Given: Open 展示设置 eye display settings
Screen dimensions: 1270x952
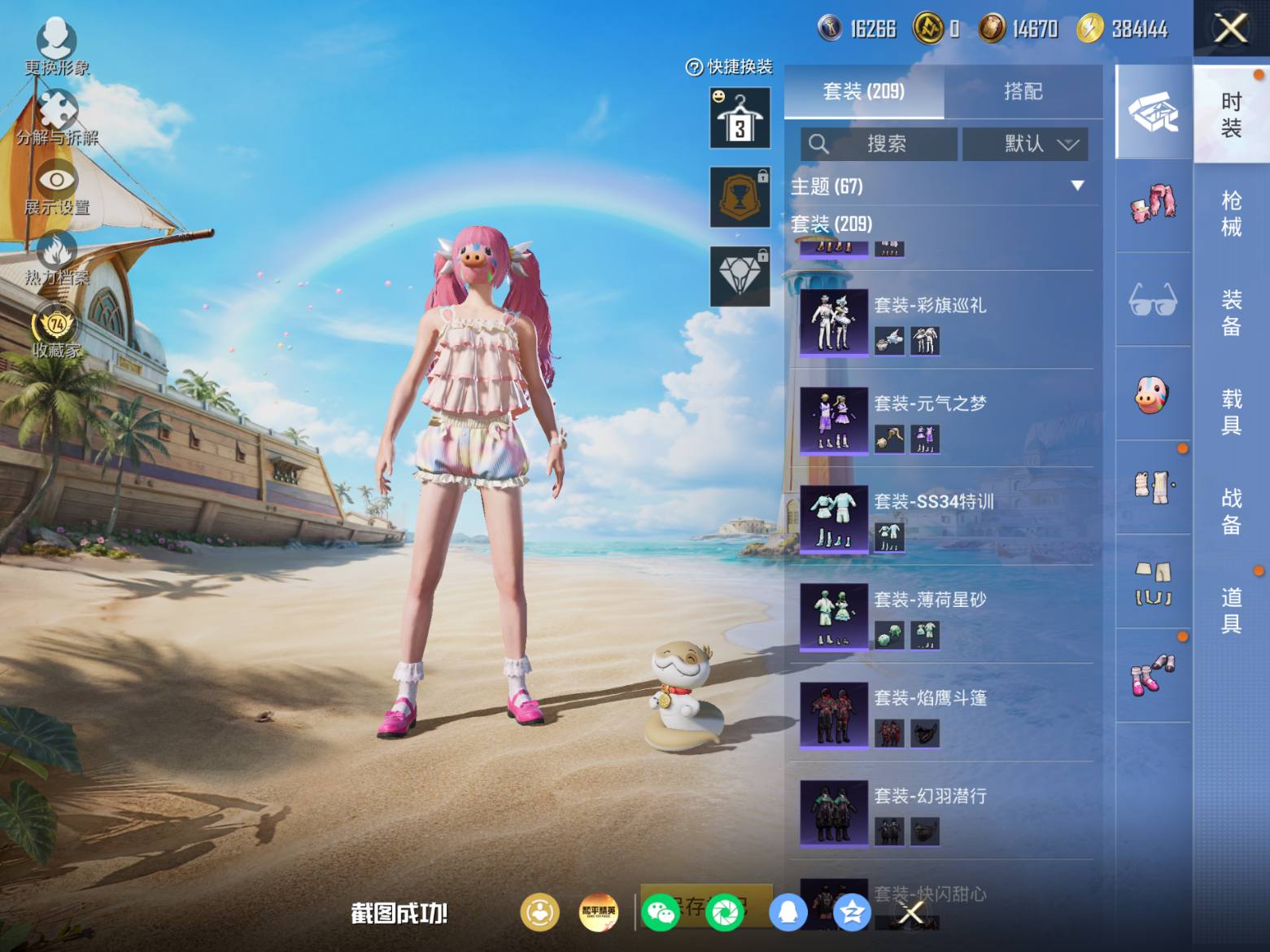Looking at the screenshot, I should pos(57,188).
